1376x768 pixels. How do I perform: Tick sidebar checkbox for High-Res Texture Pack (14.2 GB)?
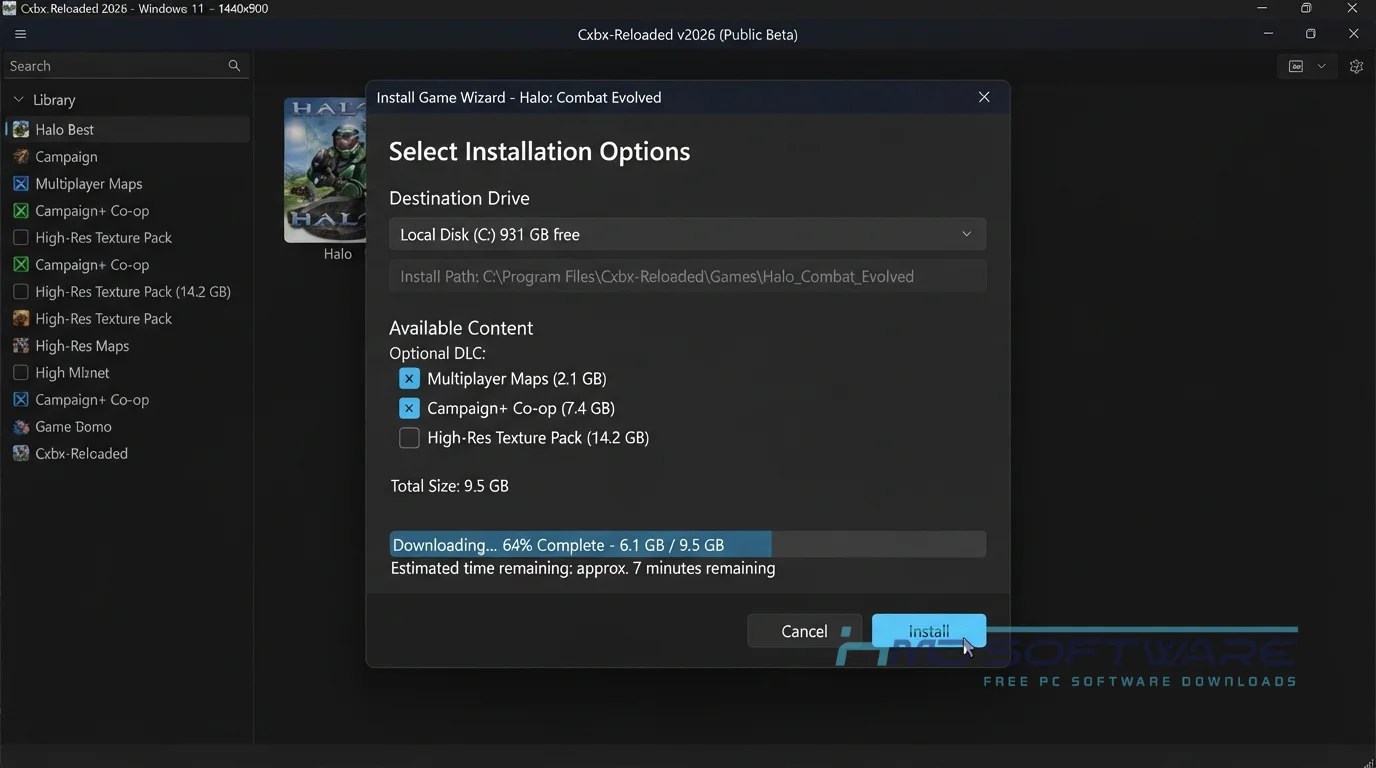pos(21,292)
